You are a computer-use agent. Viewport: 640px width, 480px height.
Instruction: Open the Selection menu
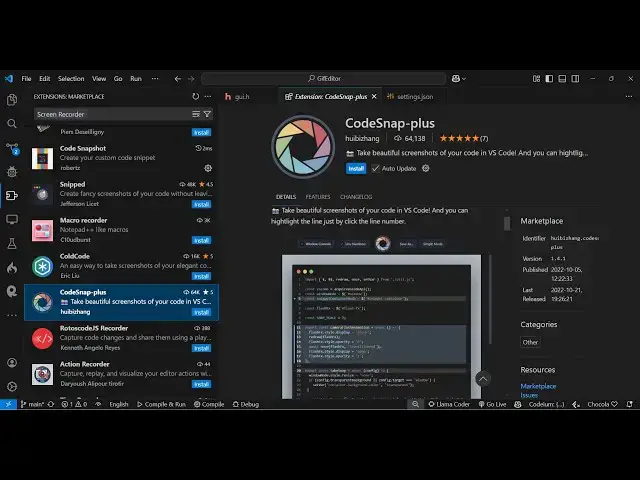click(71, 78)
